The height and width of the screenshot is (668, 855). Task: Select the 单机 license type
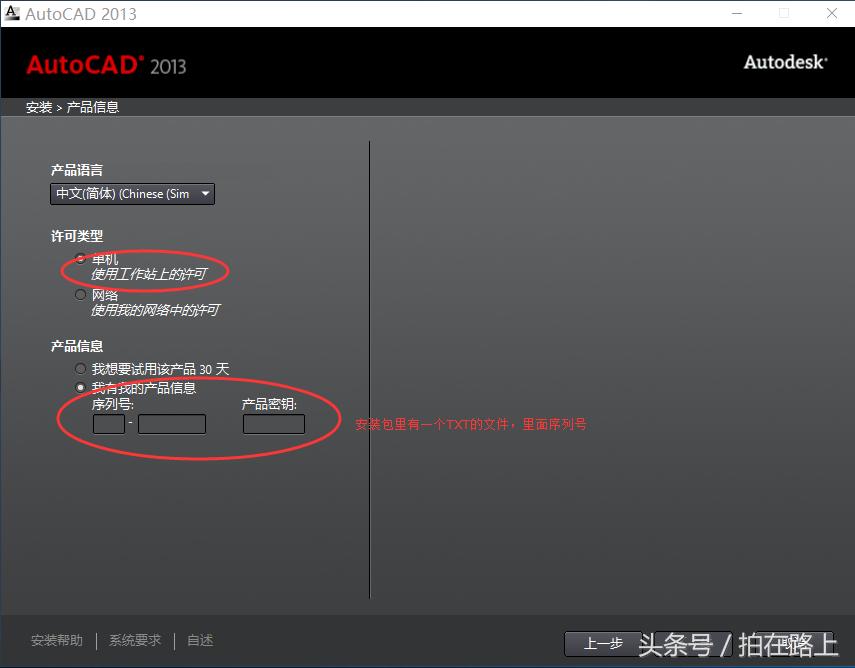[80, 258]
